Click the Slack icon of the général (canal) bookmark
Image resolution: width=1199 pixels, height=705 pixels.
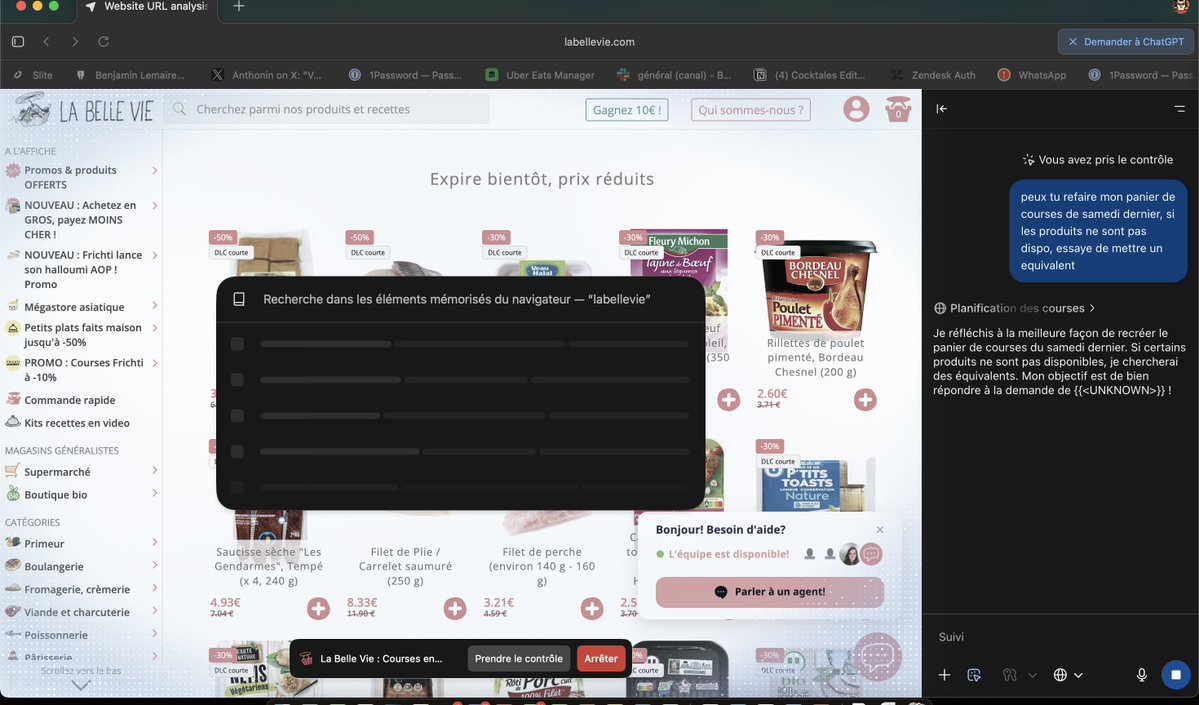click(x=623, y=75)
